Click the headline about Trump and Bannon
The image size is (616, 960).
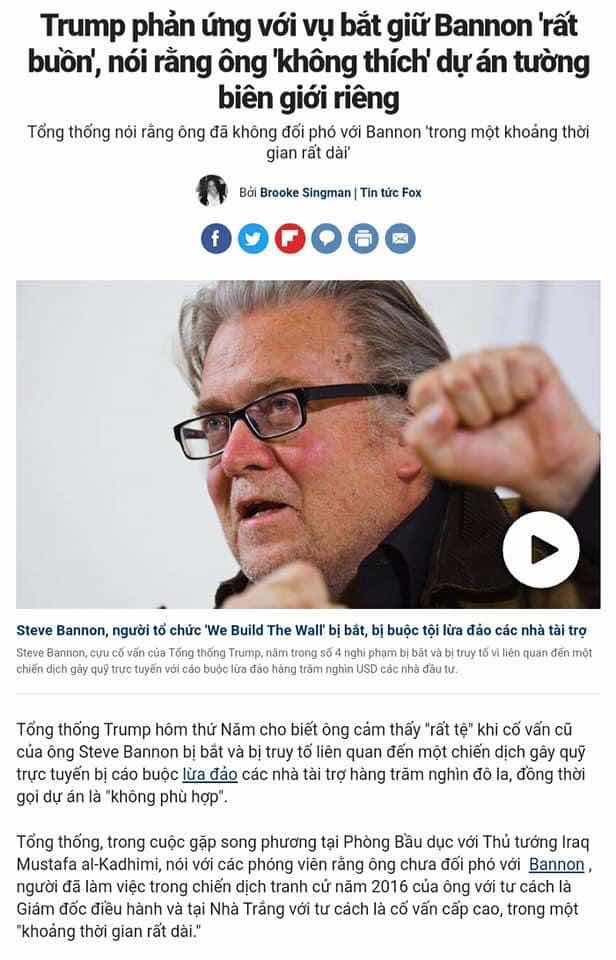[309, 62]
